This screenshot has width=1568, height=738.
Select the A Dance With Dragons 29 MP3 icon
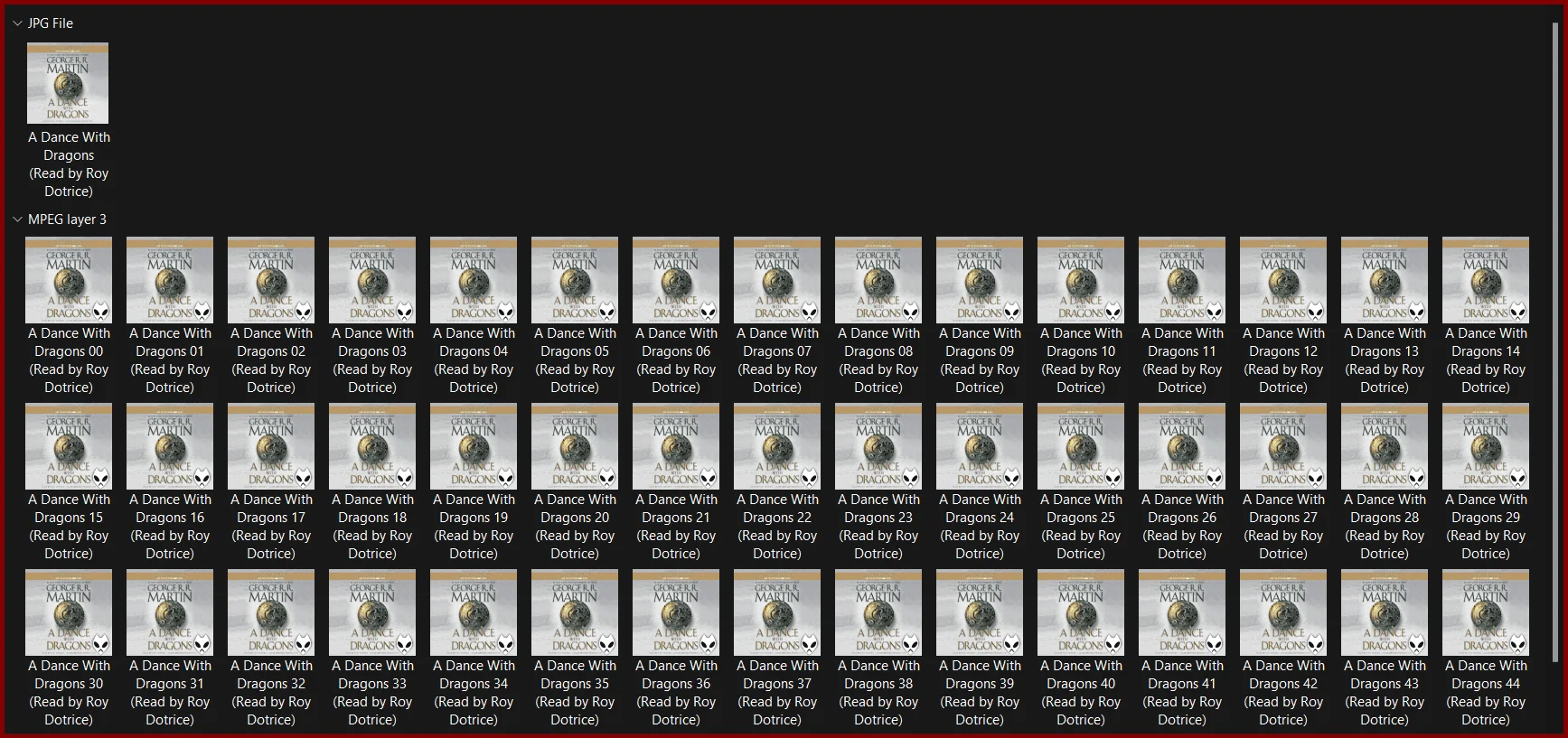(1486, 446)
